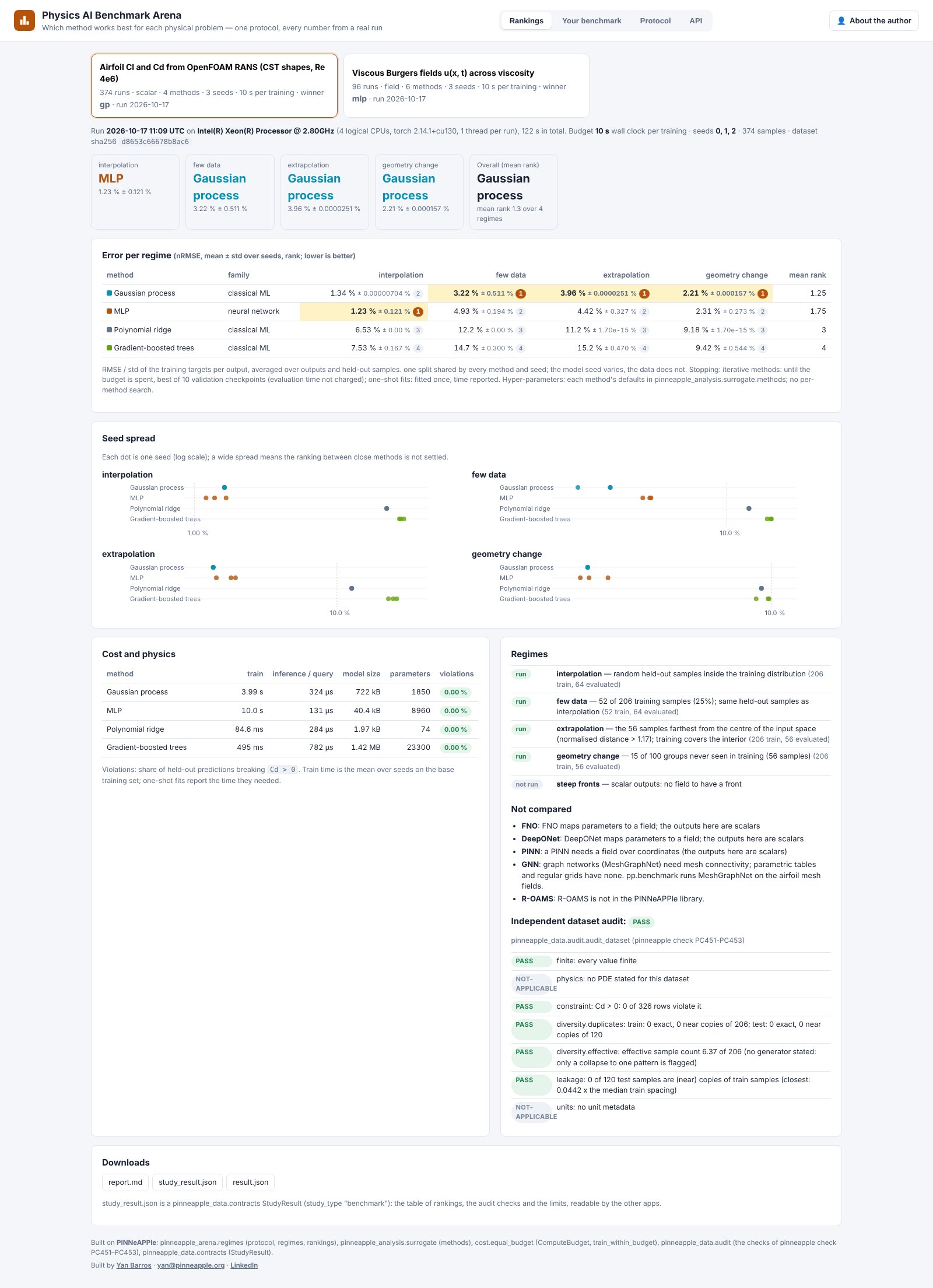Image resolution: width=933 pixels, height=1288 pixels.
Task: Click the Polynomial ridge dot in the interpolation seed plot
Action: tap(387, 508)
